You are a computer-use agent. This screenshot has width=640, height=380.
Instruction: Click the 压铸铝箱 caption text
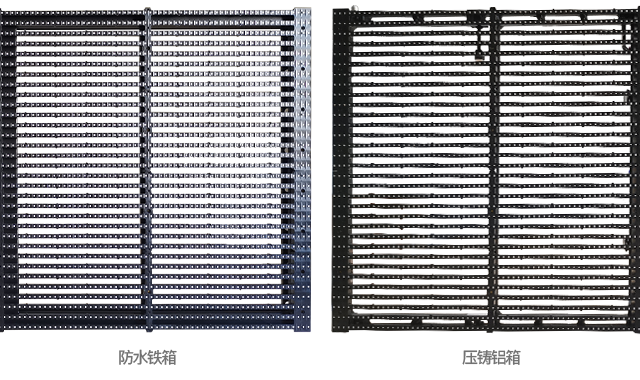tap(491, 358)
